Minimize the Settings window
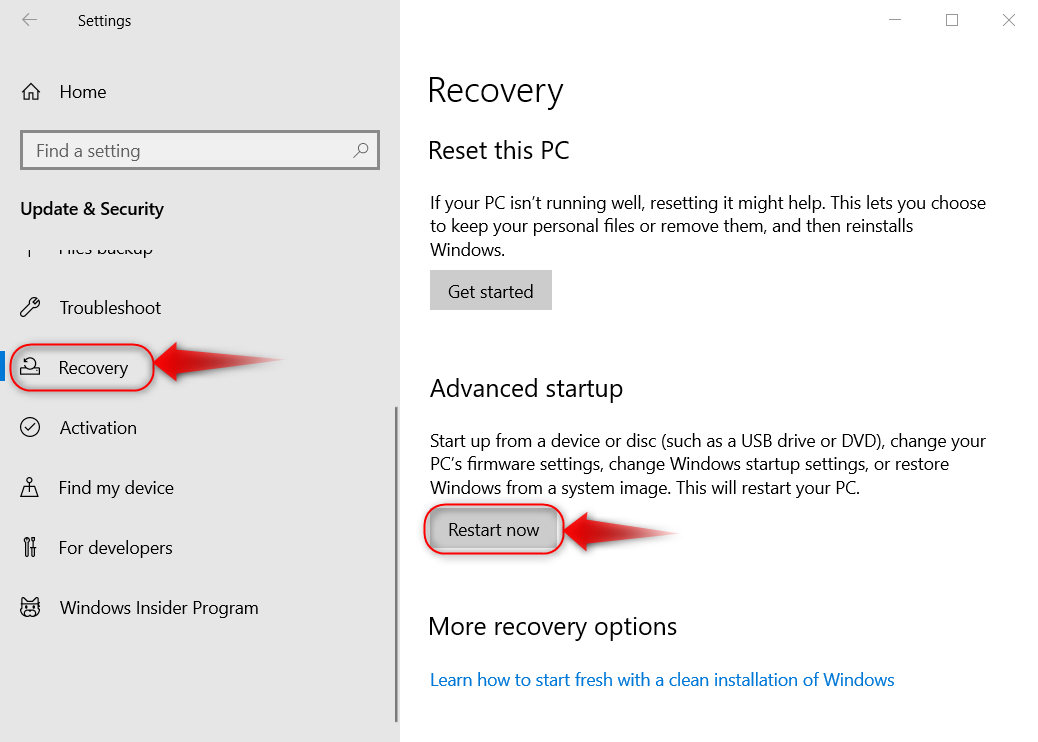Viewport: 1038px width, 742px height. 894,20
